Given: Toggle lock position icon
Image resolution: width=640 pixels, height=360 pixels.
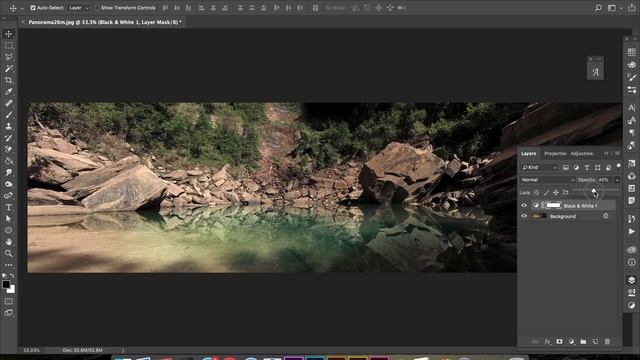Looking at the screenshot, I should pyautogui.click(x=556, y=192).
